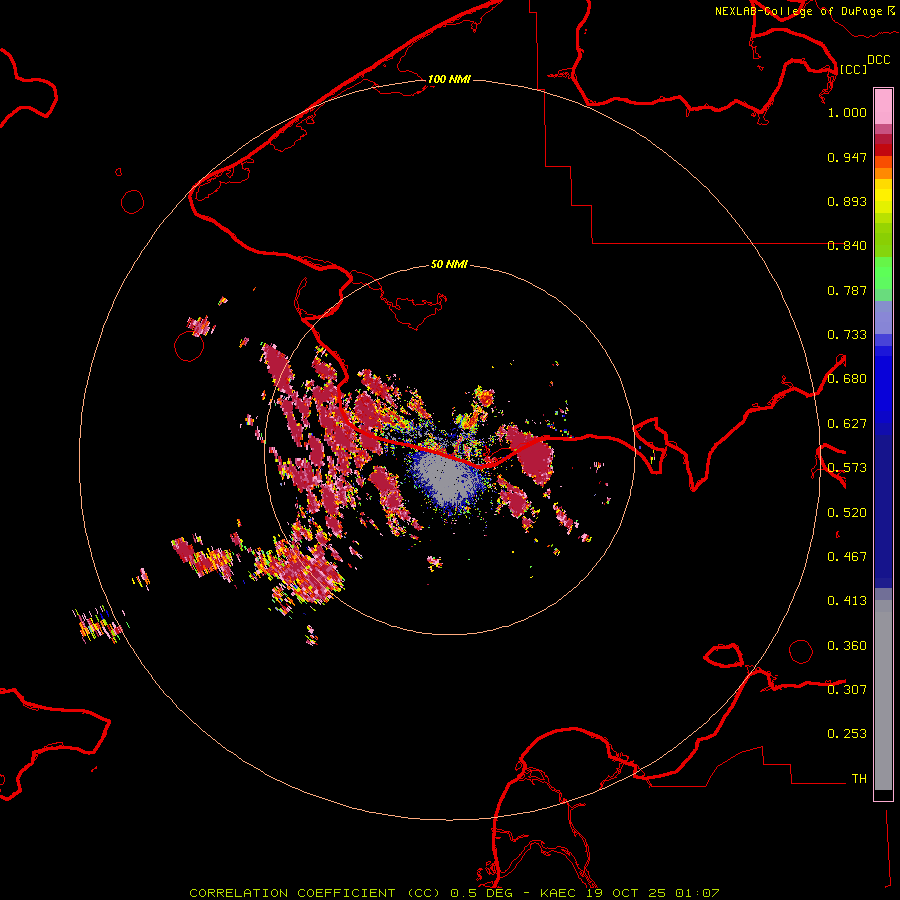
Task: Click the 50 NMI range ring label
Action: pyautogui.click(x=449, y=264)
